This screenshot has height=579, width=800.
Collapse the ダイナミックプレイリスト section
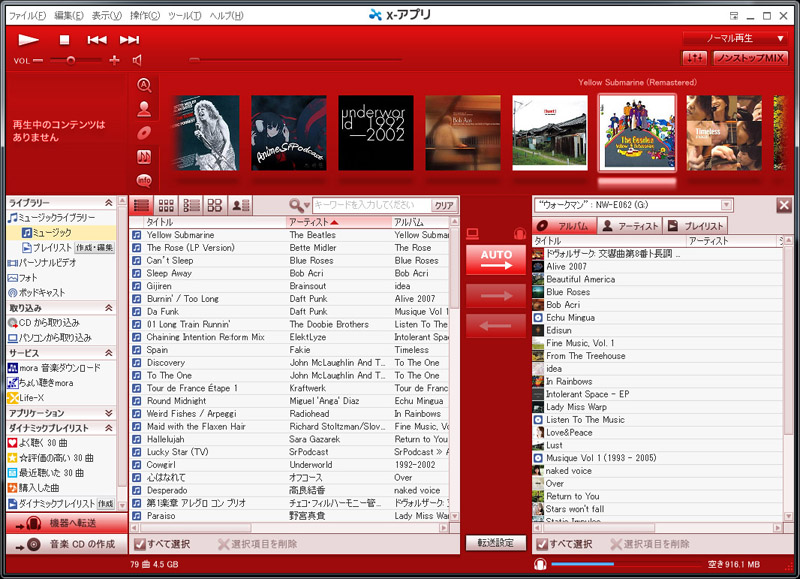[109, 428]
